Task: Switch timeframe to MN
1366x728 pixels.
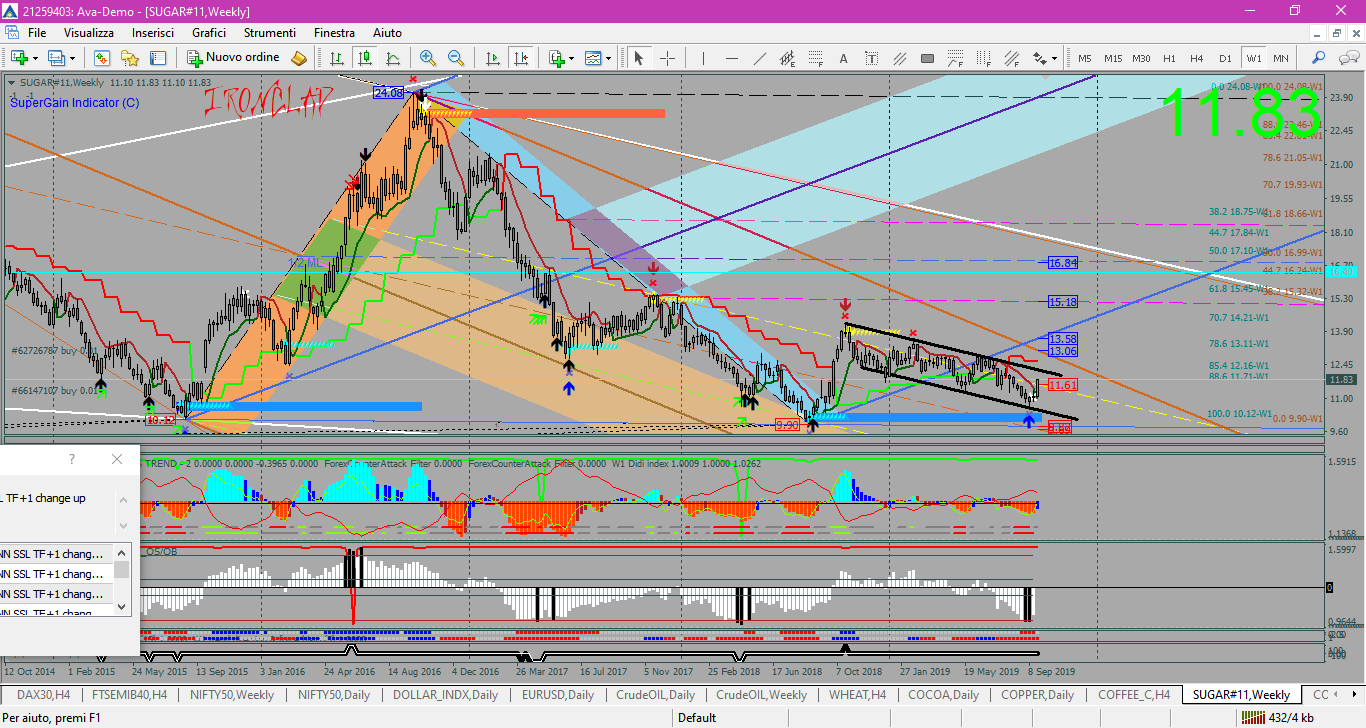Action: click(x=1280, y=58)
